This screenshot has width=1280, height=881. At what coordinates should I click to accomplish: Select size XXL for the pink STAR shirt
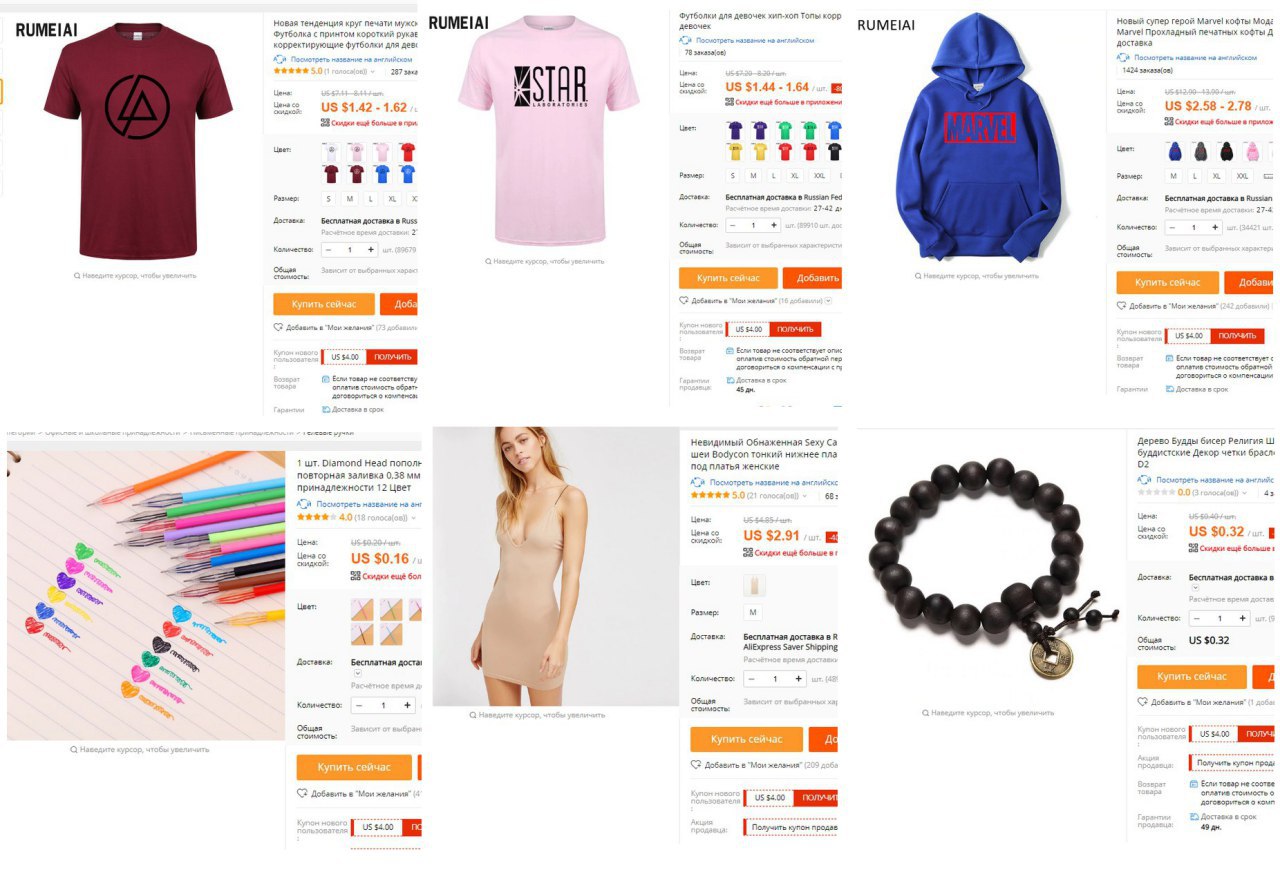[x=819, y=176]
